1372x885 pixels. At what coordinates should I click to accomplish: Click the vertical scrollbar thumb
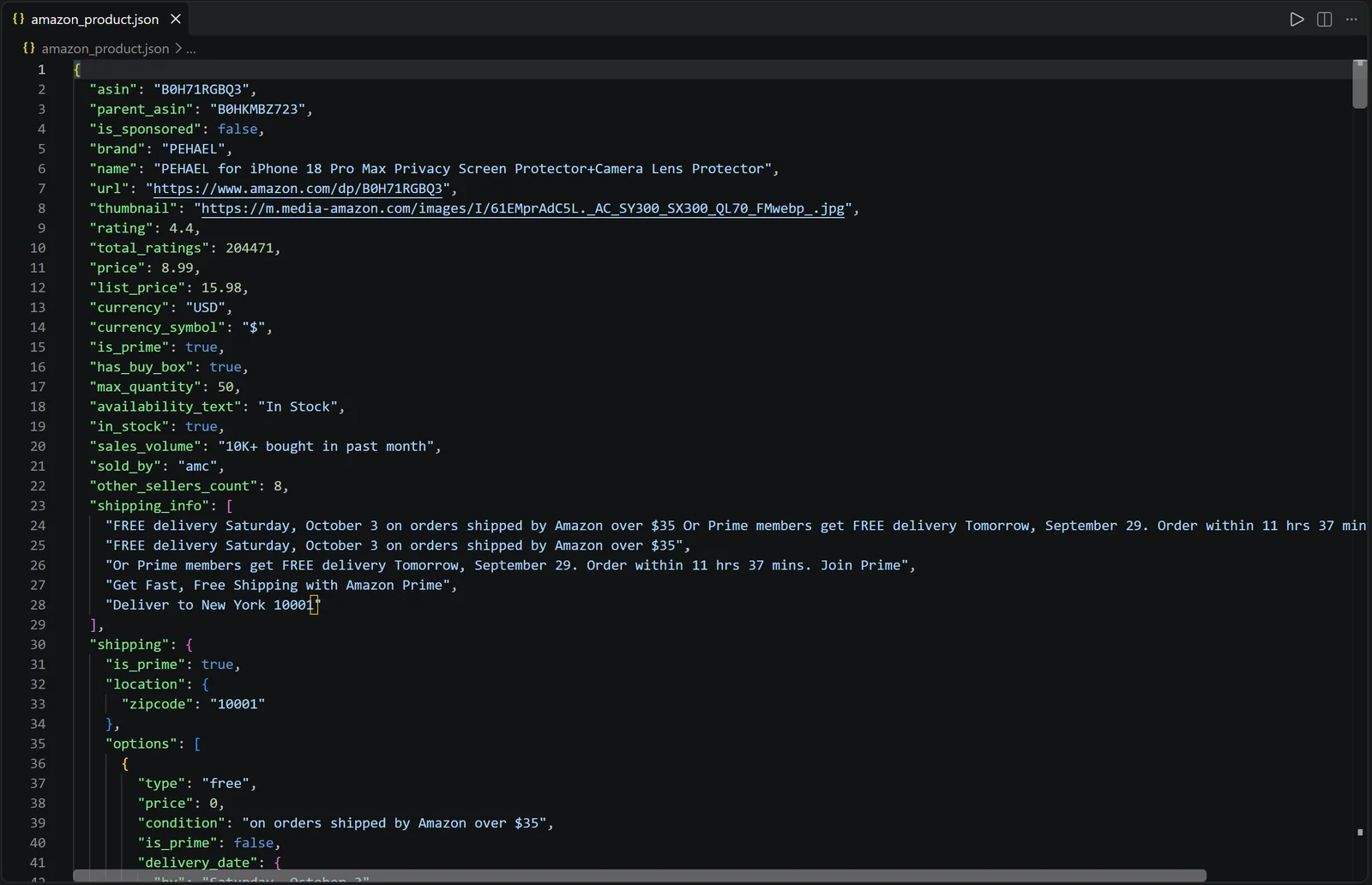coord(1359,84)
